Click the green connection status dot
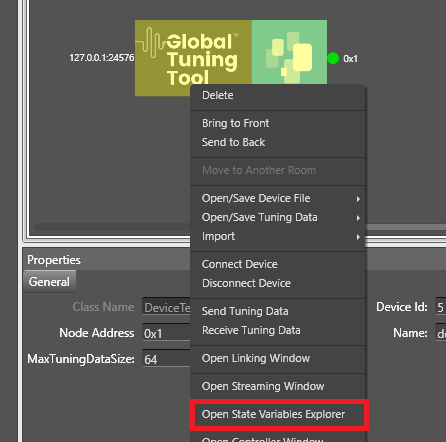This screenshot has height=442, width=446. coord(333,58)
